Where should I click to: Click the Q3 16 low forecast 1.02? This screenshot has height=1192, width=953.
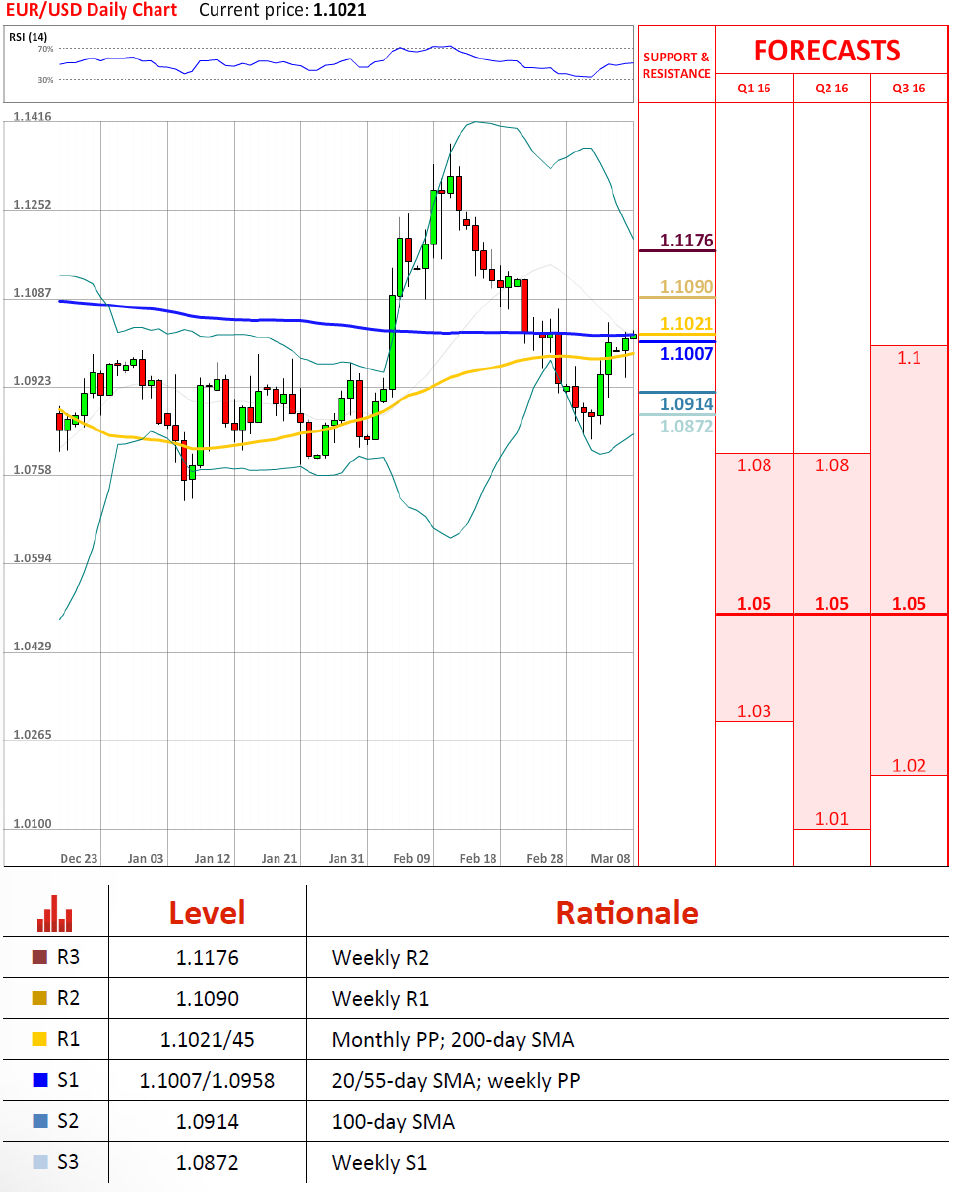pos(909,766)
